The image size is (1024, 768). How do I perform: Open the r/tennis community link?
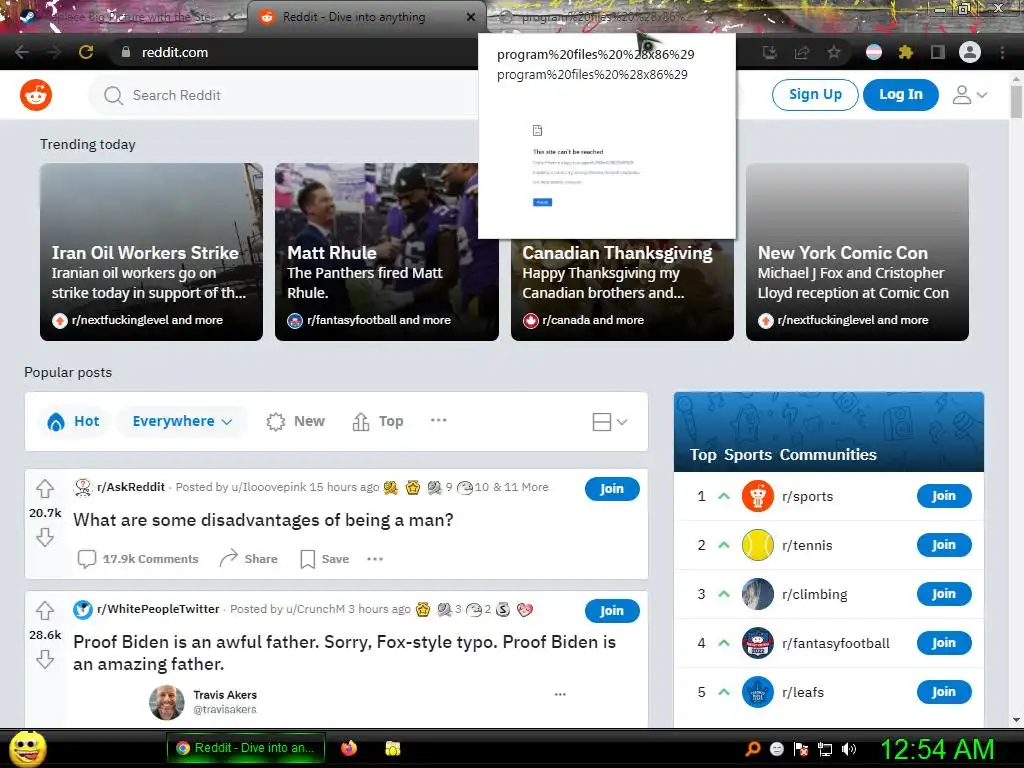(807, 545)
